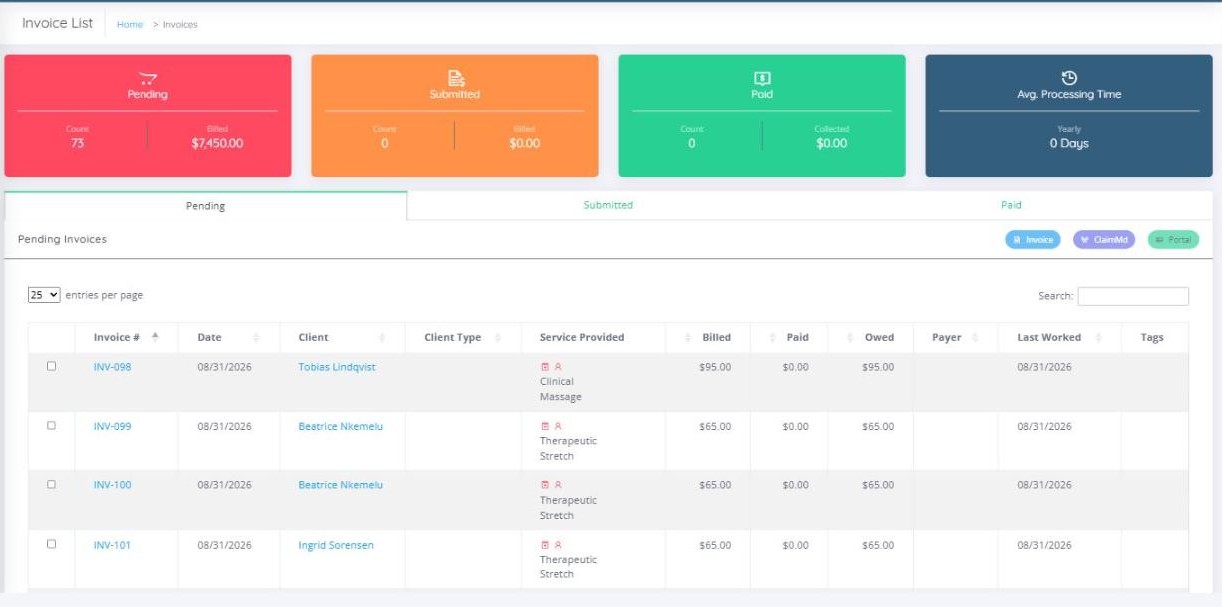
Task: Click person icon in INV-099 service cell
Action: point(558,426)
